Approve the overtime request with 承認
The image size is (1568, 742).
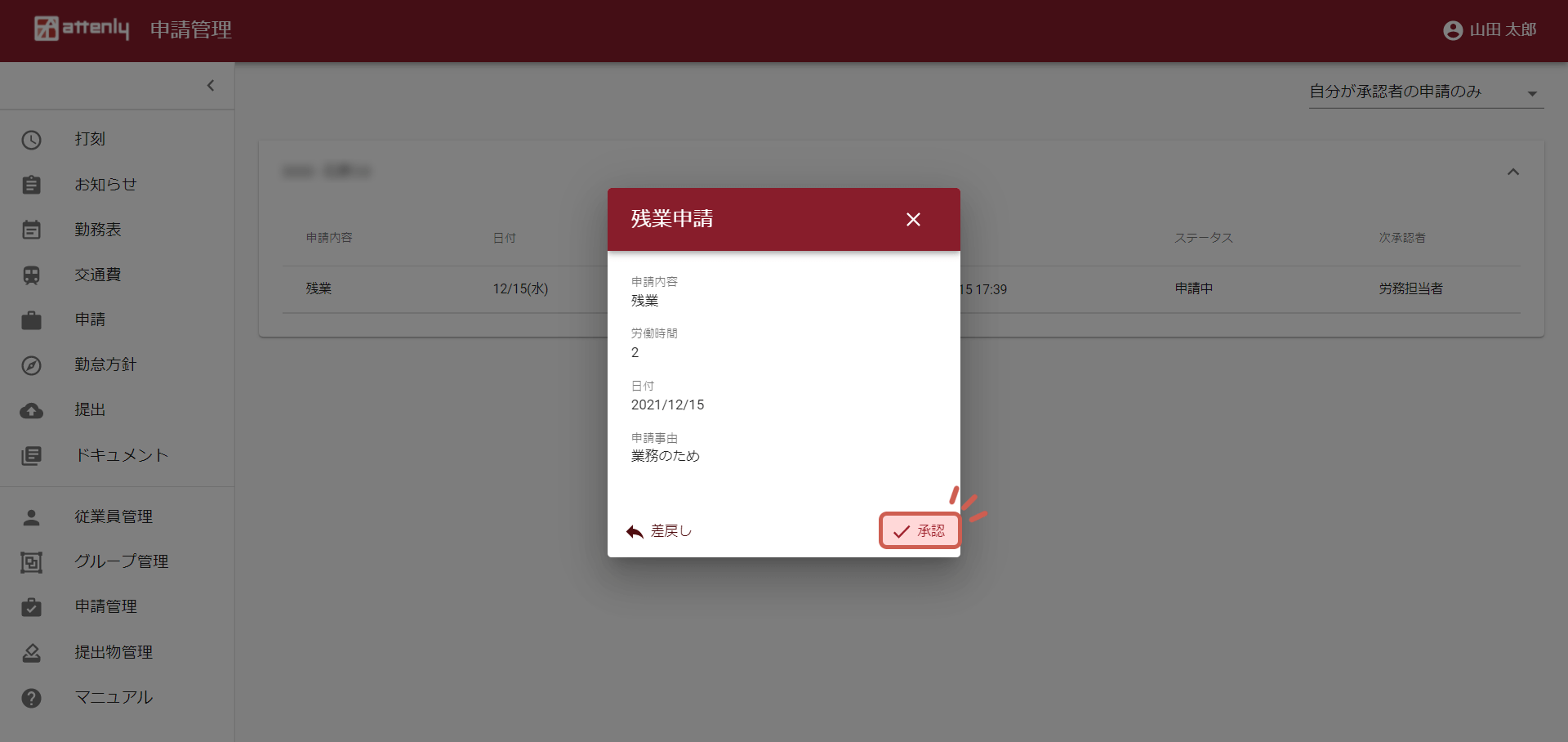(920, 531)
